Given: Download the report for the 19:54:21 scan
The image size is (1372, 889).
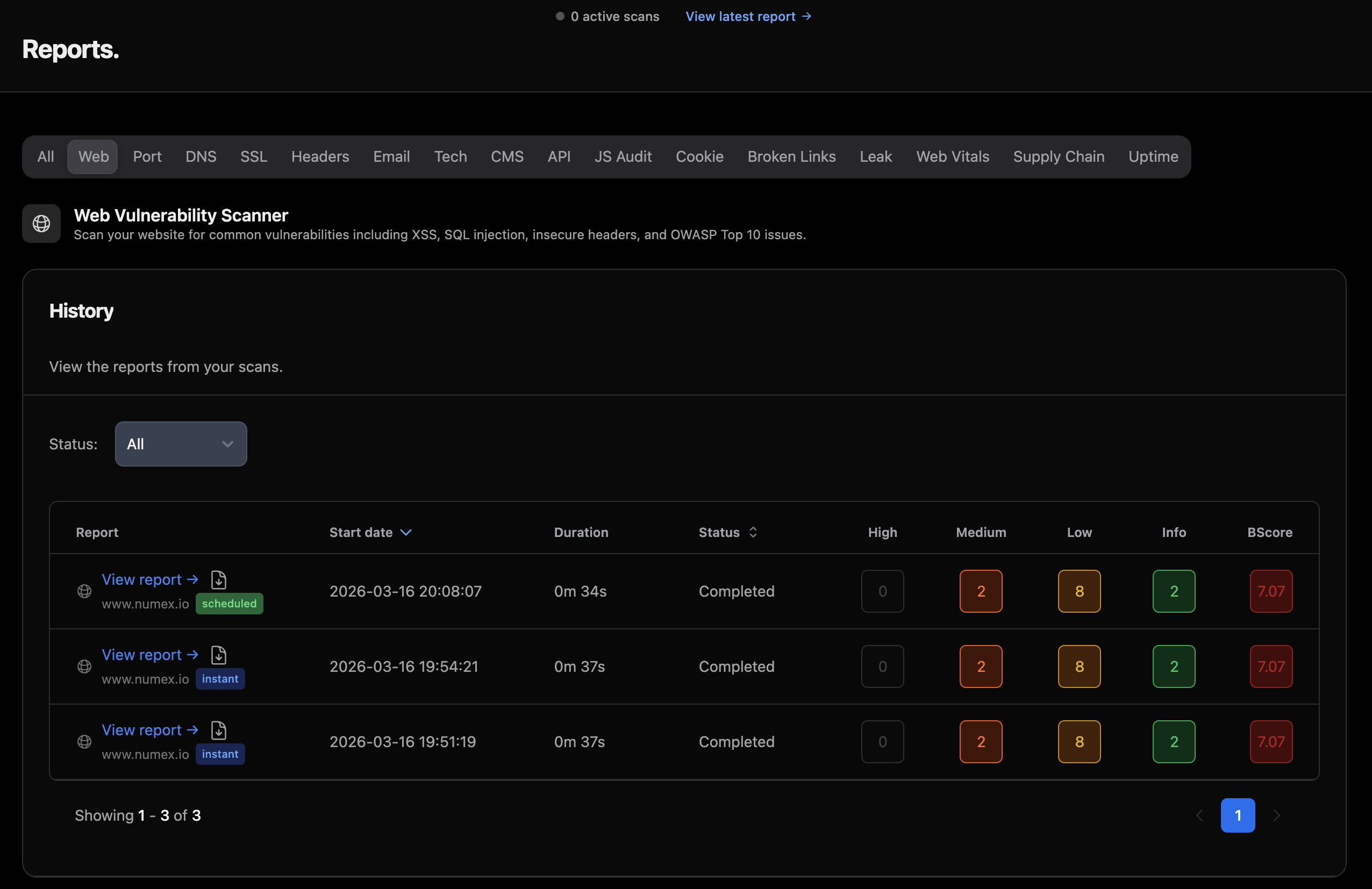Looking at the screenshot, I should point(219,655).
